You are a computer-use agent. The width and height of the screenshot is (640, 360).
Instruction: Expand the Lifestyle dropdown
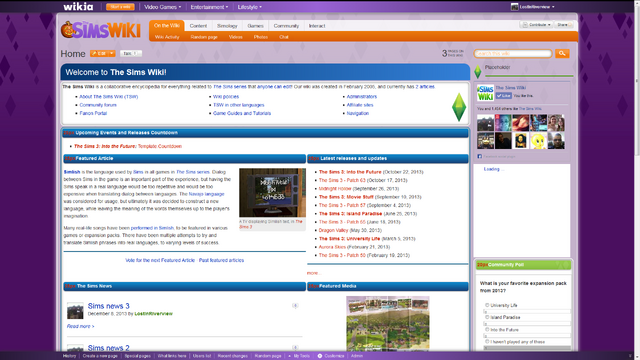click(x=249, y=7)
